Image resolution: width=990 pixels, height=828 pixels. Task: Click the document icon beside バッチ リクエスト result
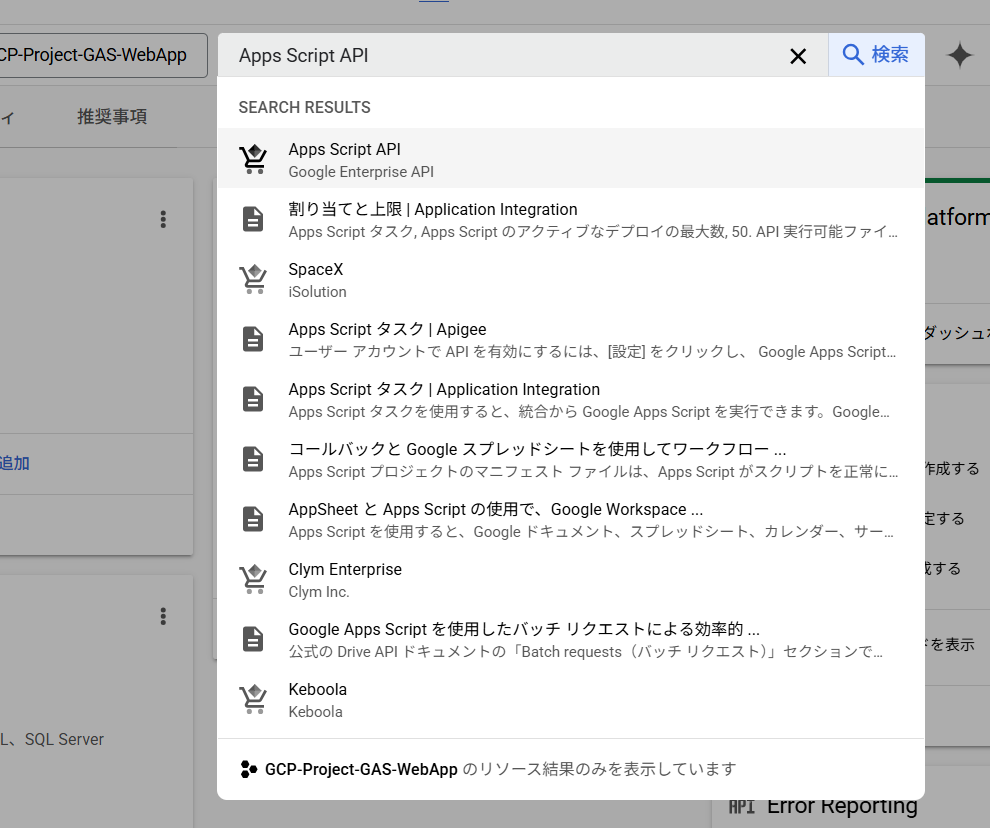click(x=253, y=639)
